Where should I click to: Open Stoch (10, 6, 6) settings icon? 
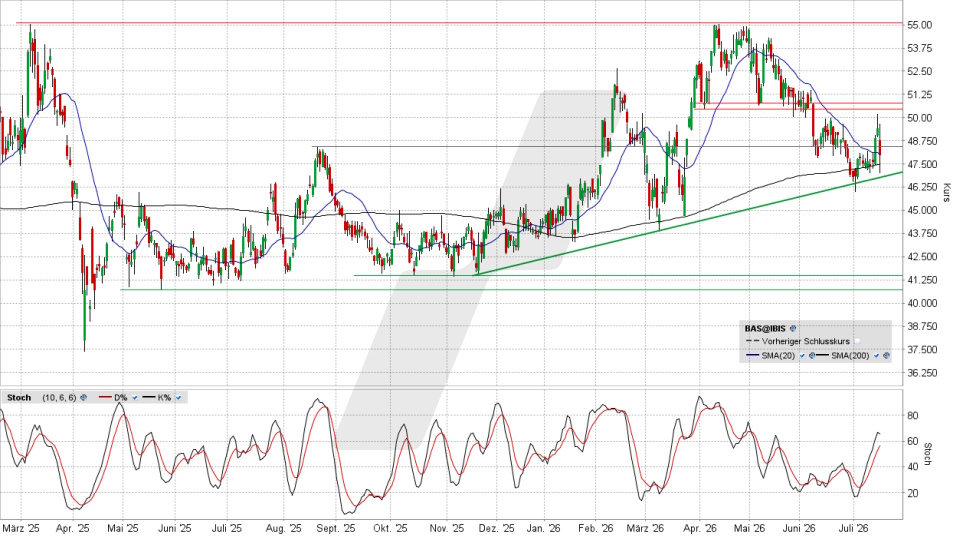pos(83,397)
